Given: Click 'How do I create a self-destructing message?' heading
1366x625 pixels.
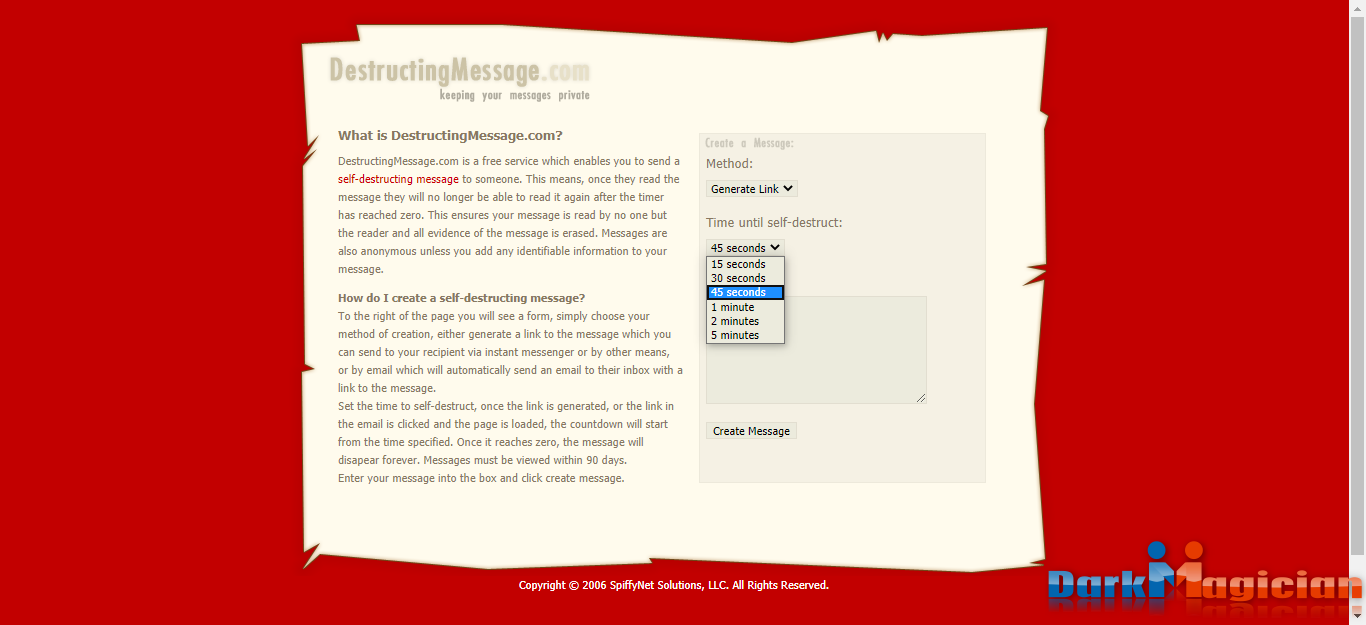Looking at the screenshot, I should 461,298.
